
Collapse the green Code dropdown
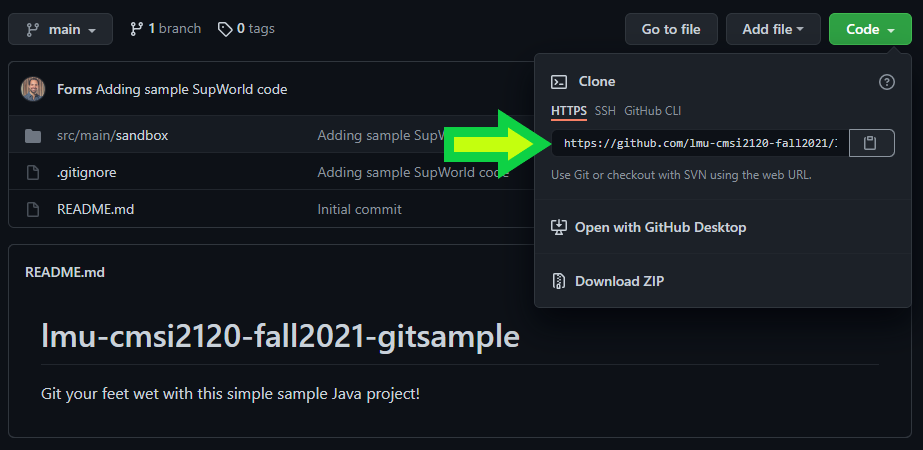[870, 29]
